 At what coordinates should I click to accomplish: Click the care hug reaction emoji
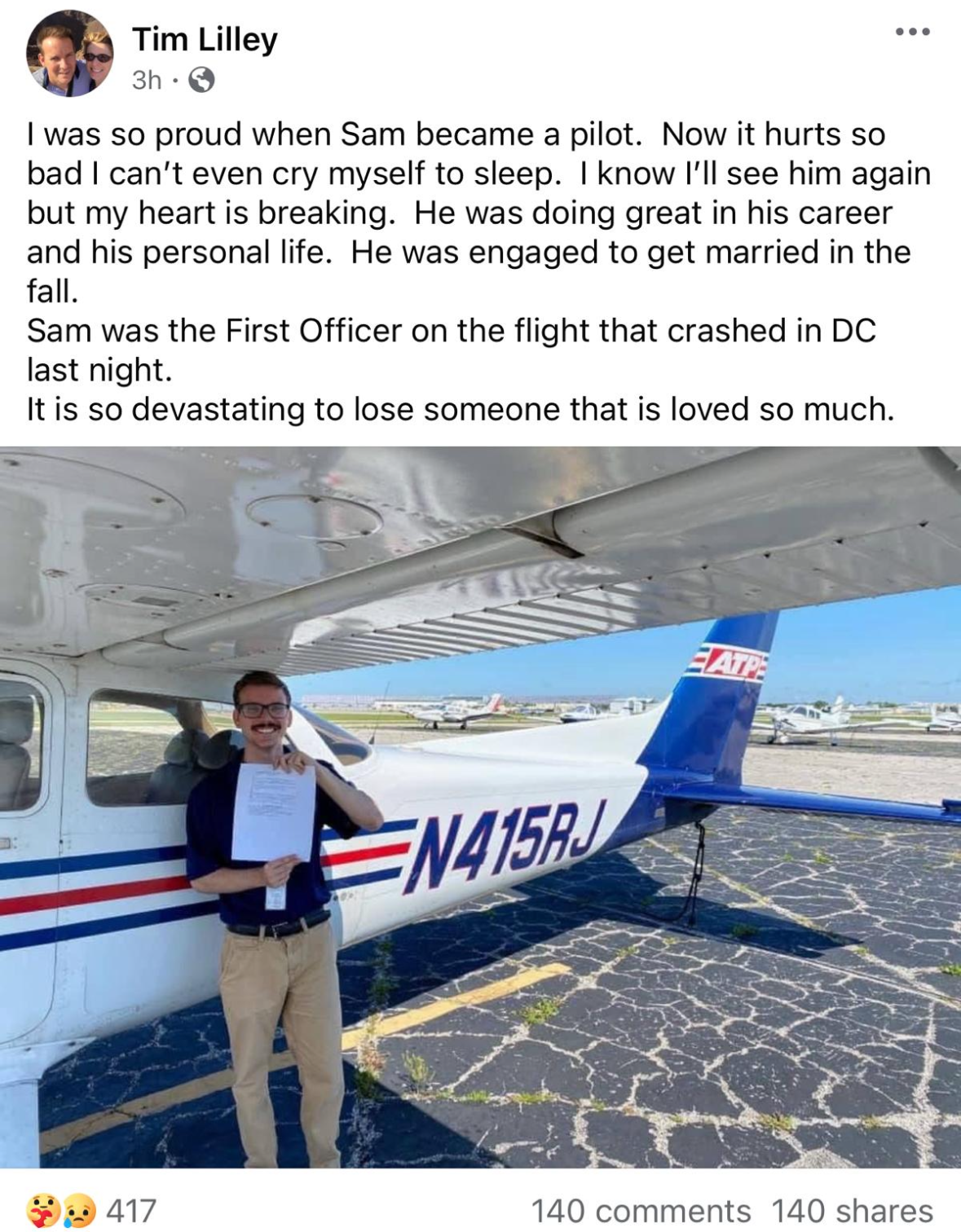42,1209
